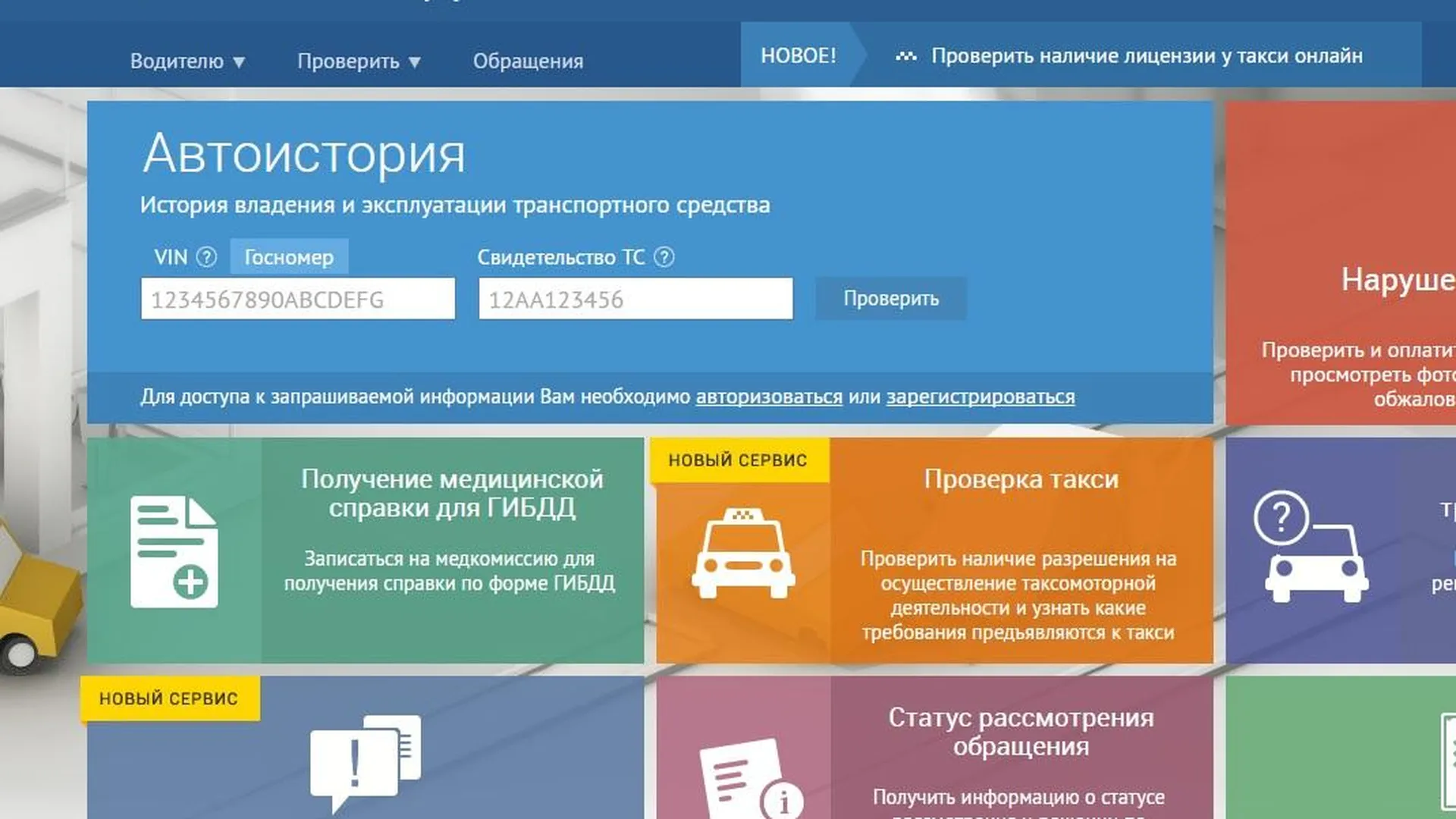Follow the зарегистрироваться link
Screen dimensions: 1456x819
click(980, 397)
